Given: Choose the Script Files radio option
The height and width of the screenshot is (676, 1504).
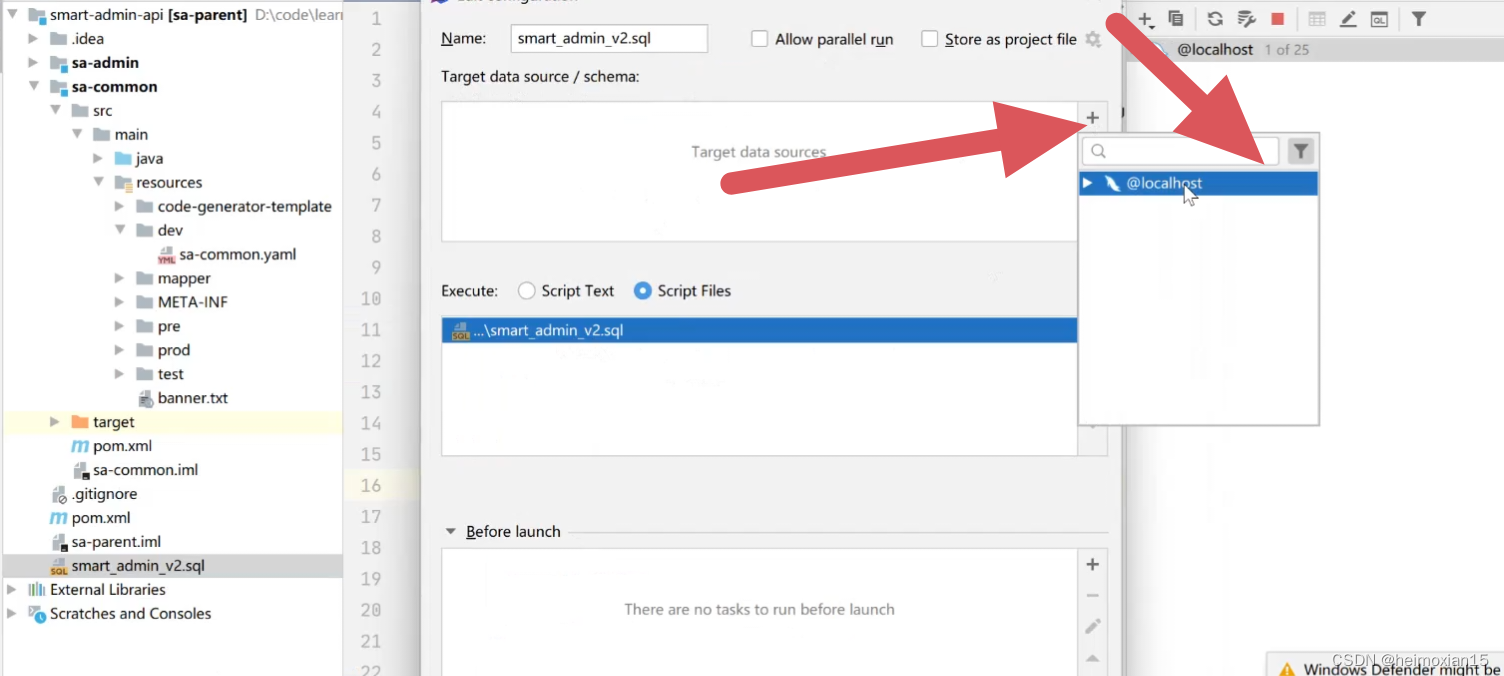Looking at the screenshot, I should (643, 291).
